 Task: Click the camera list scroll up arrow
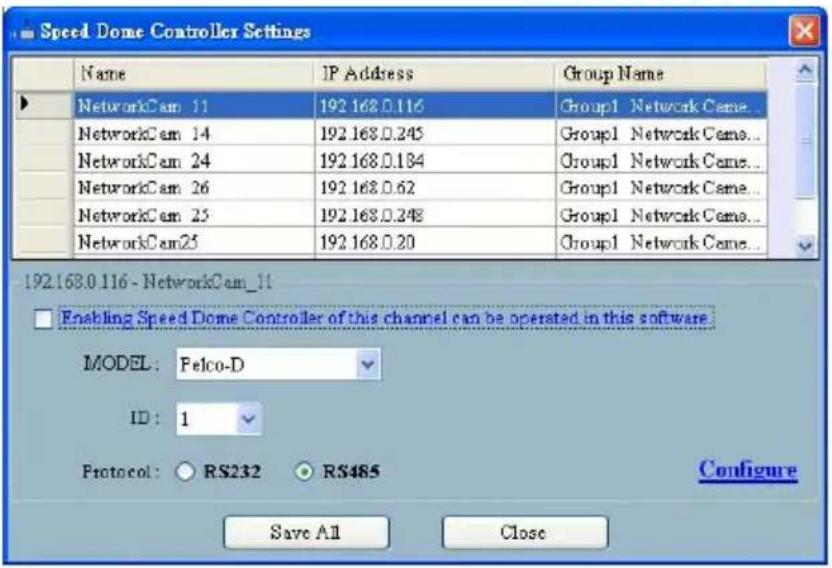805,71
